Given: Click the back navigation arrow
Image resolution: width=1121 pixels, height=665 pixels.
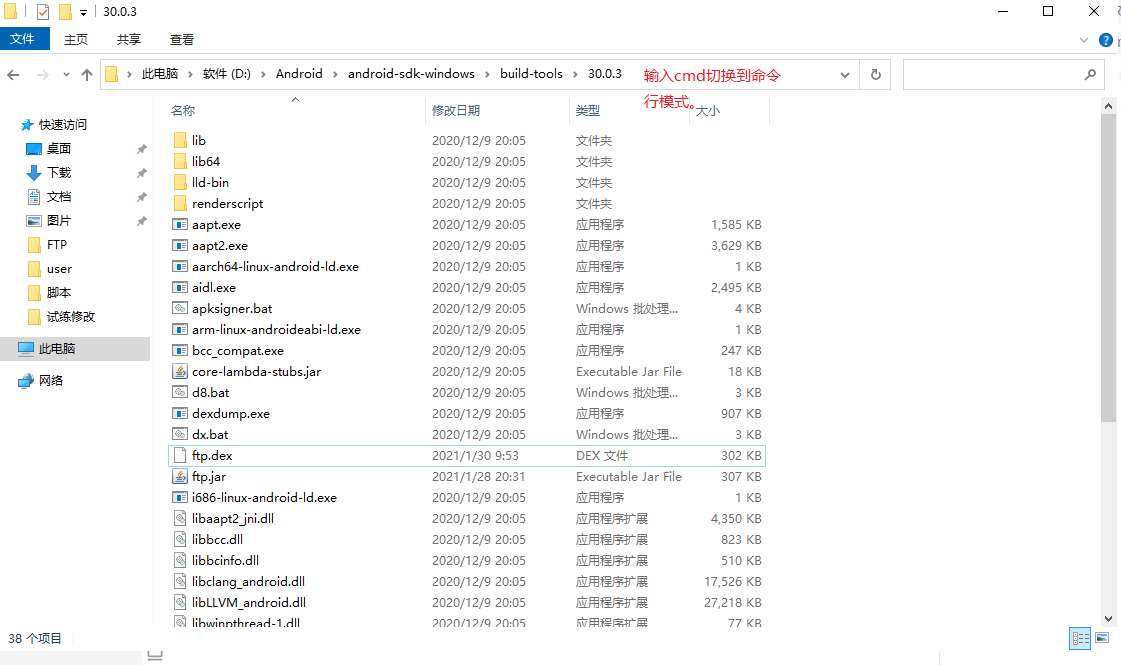Looking at the screenshot, I should click(16, 74).
